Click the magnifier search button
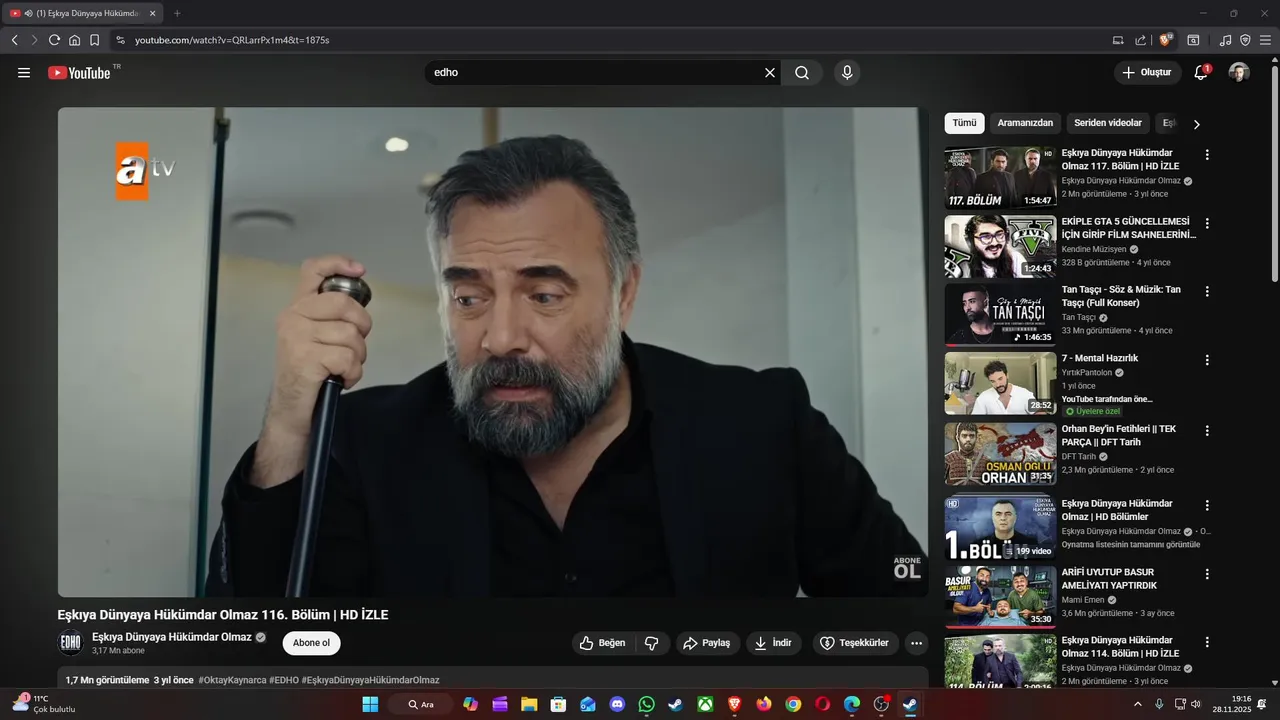Screen dimensions: 1280x720 (802, 73)
